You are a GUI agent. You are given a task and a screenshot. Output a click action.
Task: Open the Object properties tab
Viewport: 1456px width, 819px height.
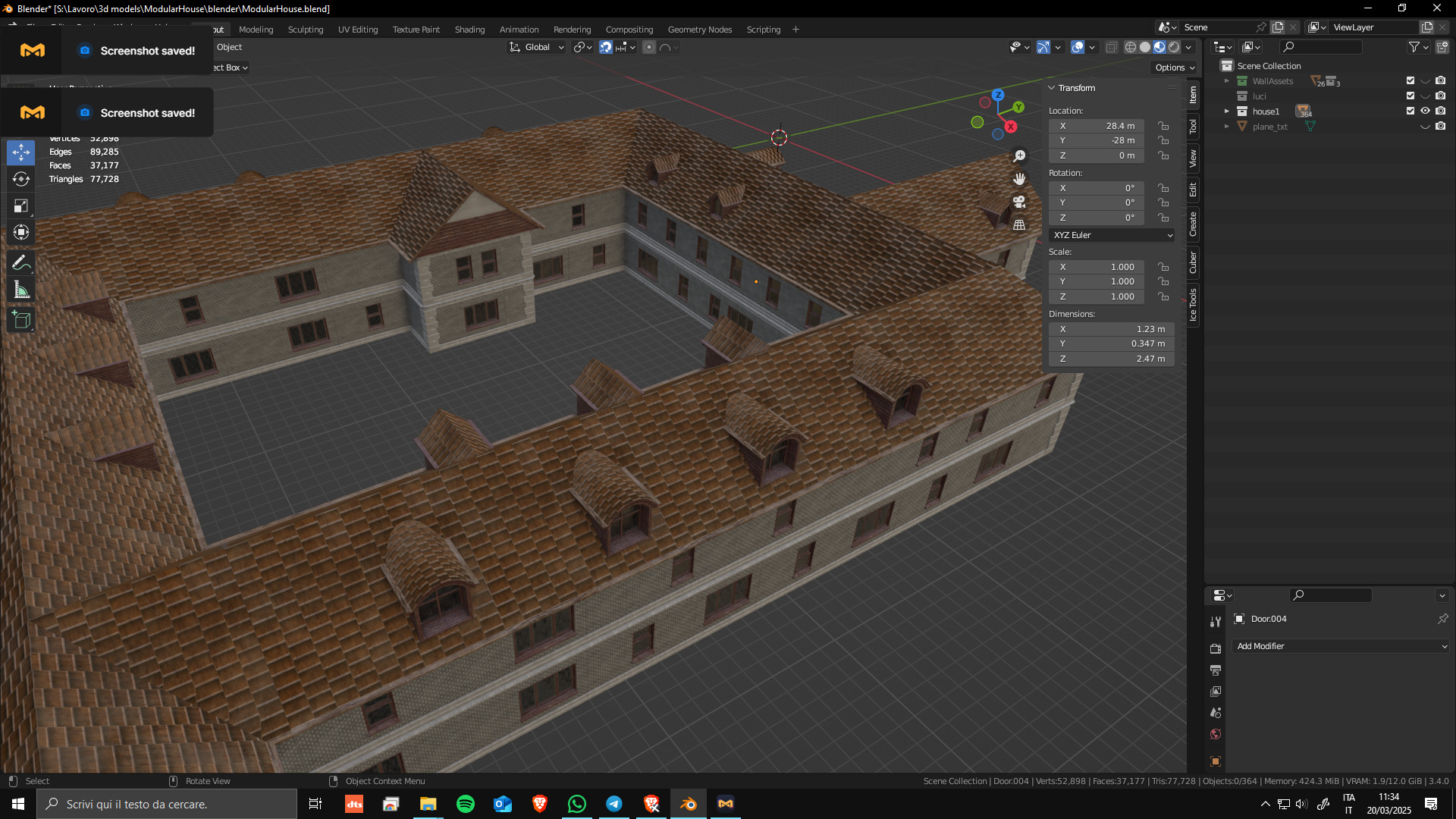pyautogui.click(x=1216, y=761)
